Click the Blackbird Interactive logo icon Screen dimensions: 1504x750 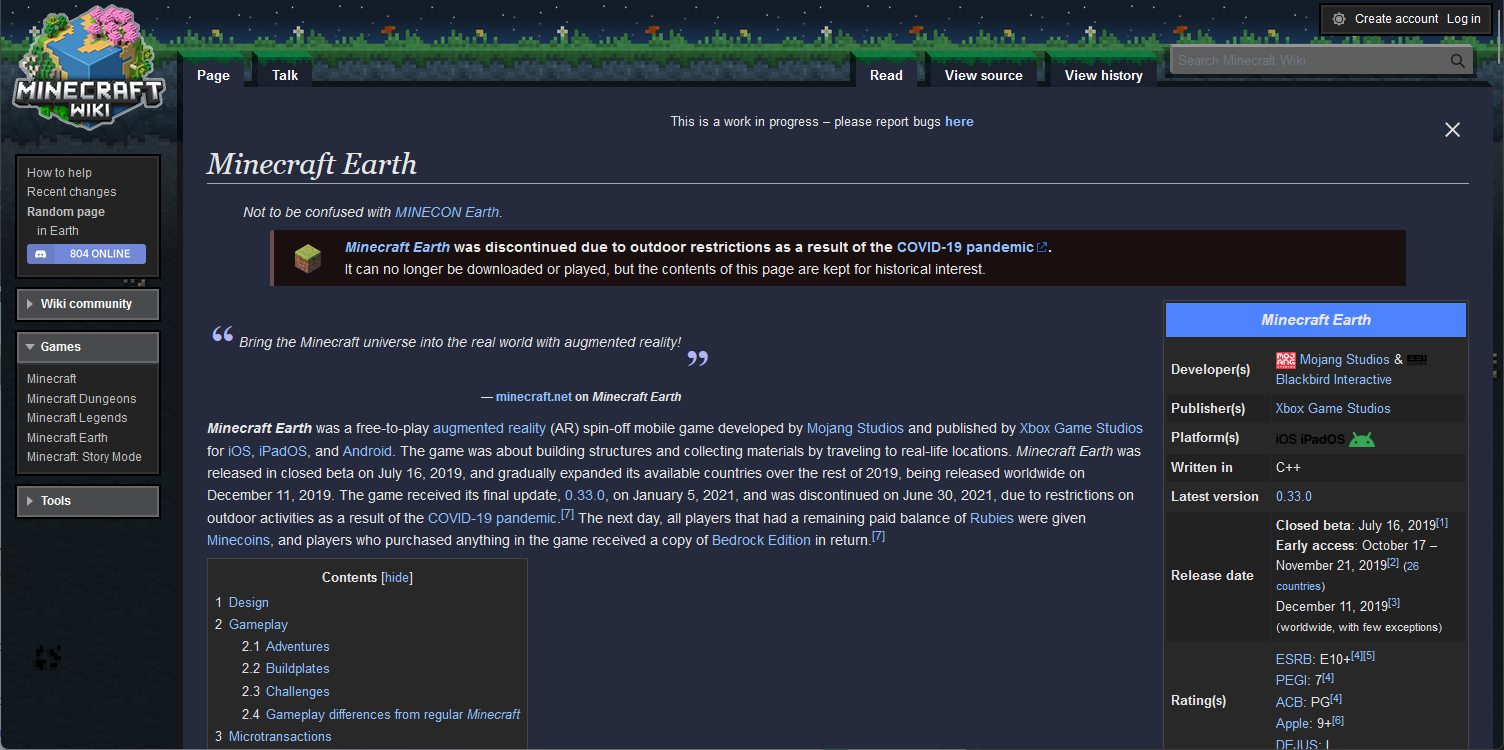point(1418,359)
